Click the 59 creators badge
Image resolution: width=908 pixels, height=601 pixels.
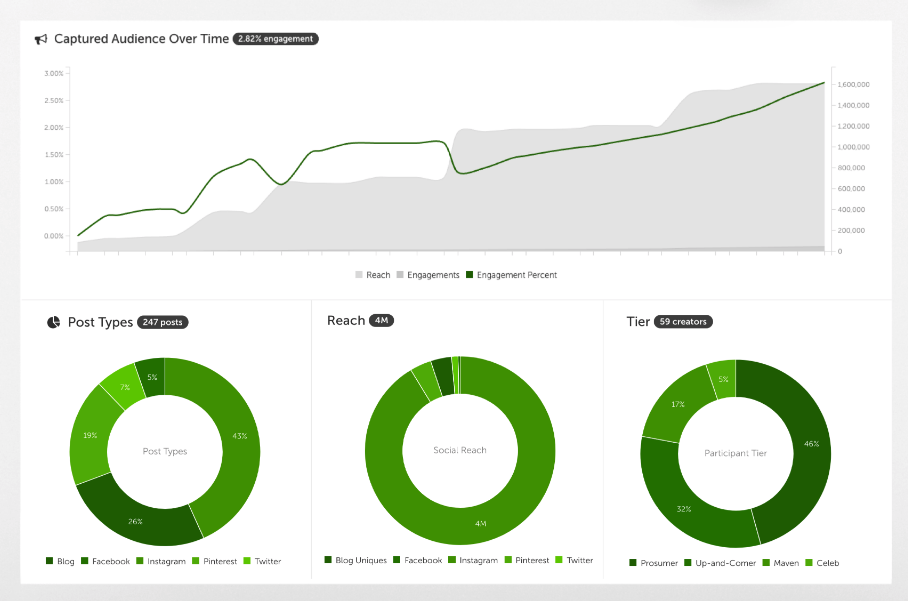point(683,322)
